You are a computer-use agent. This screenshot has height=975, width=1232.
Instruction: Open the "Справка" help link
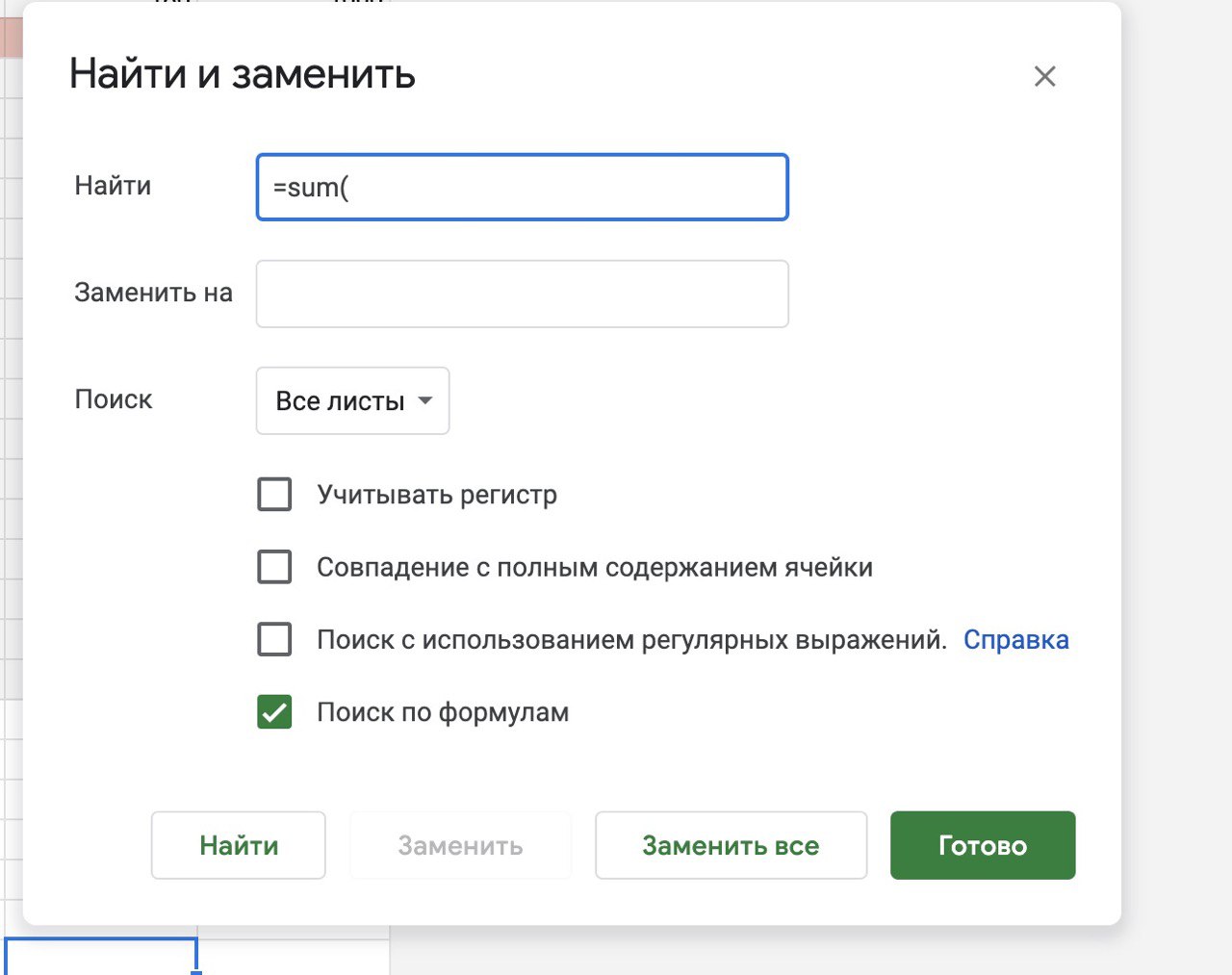[1015, 640]
